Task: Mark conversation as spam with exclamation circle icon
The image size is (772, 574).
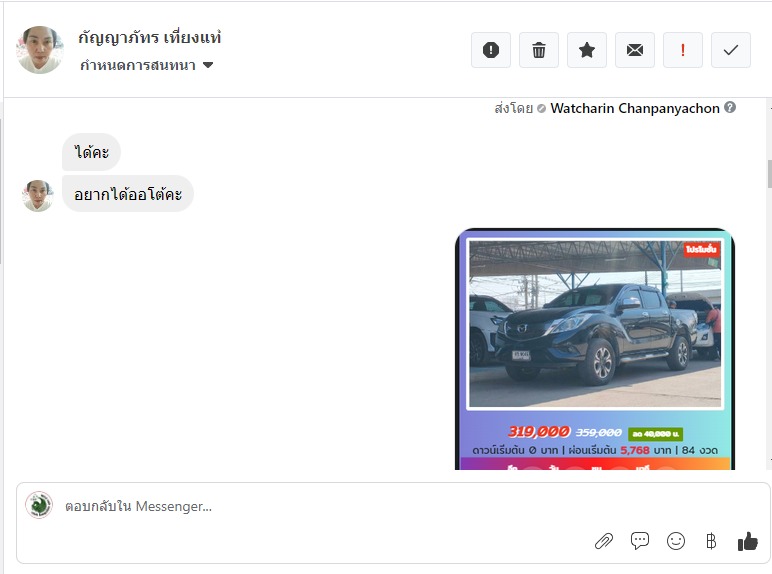Action: 491,50
